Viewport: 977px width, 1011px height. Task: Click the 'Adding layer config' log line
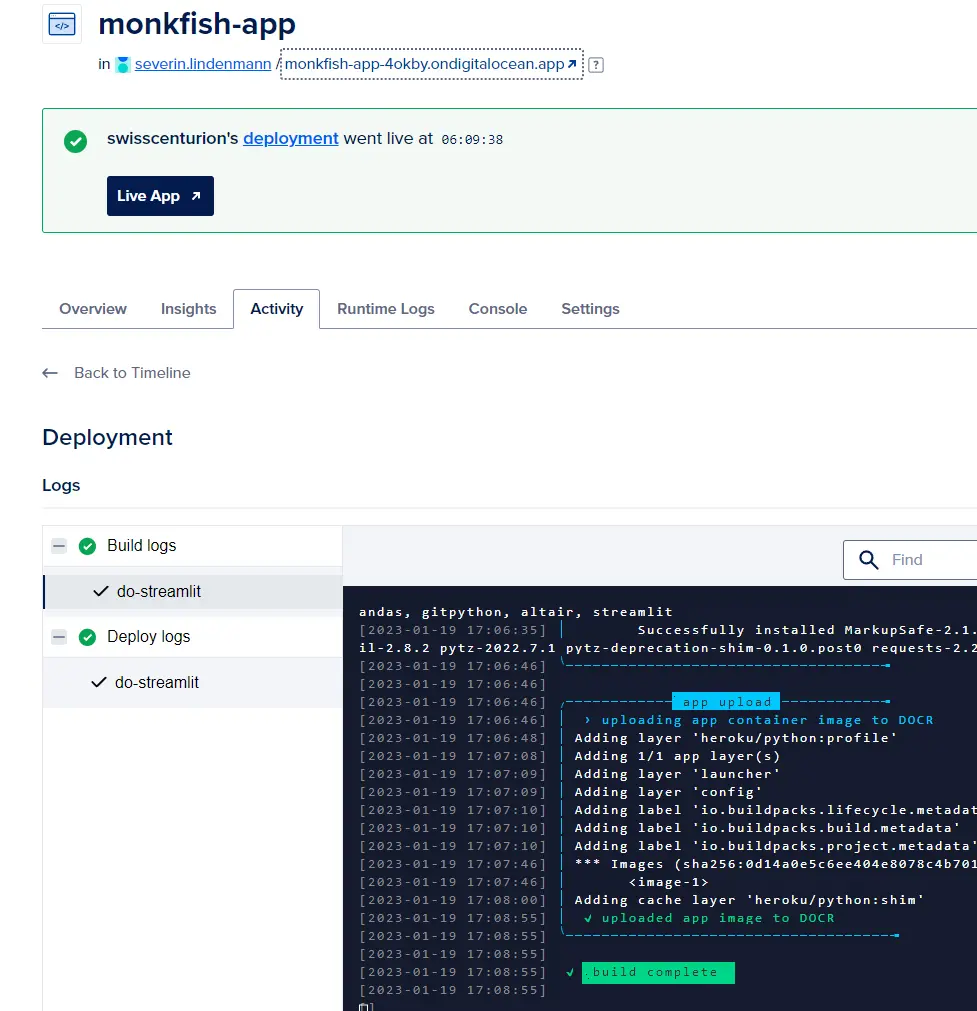pos(668,792)
